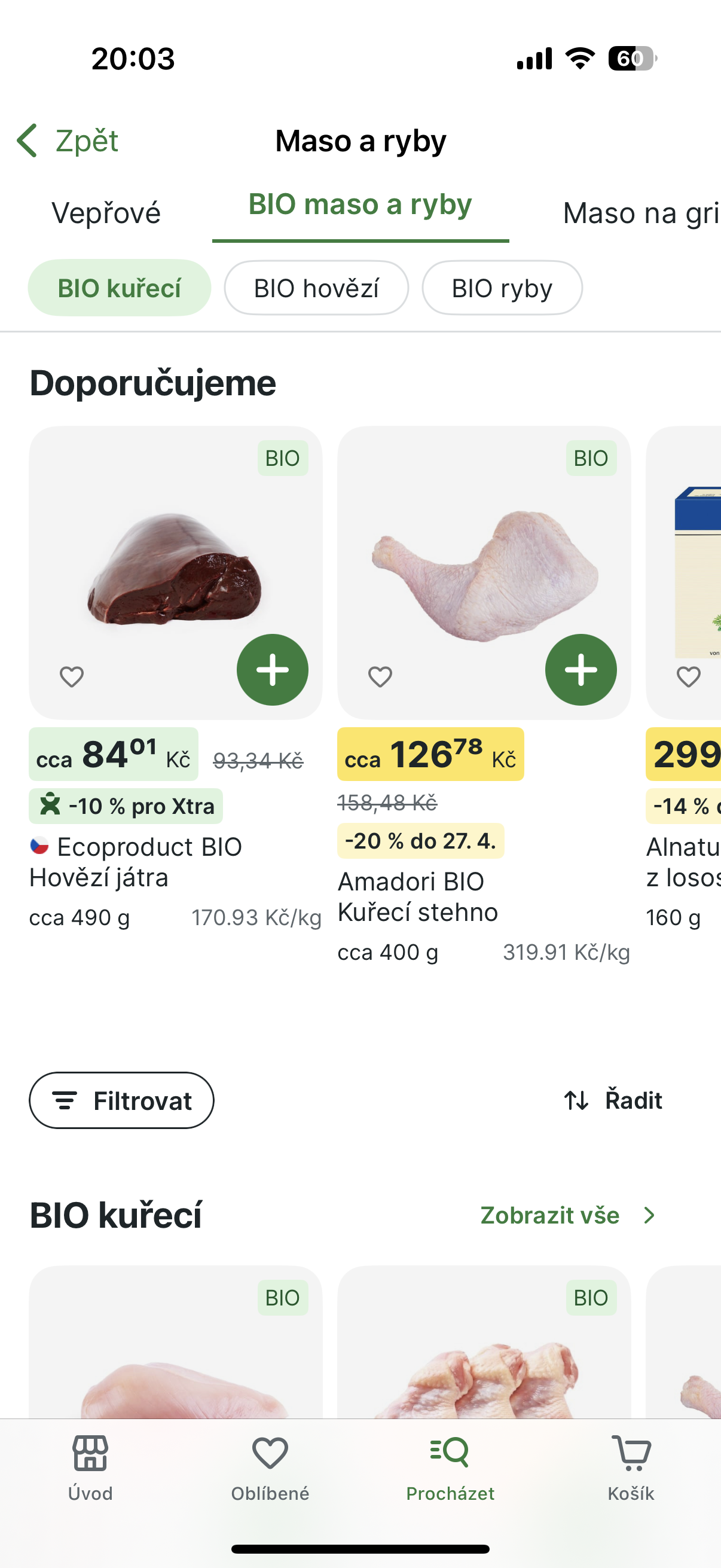Go back with the Zpět arrow
Image resolution: width=721 pixels, height=1568 pixels.
tap(28, 141)
